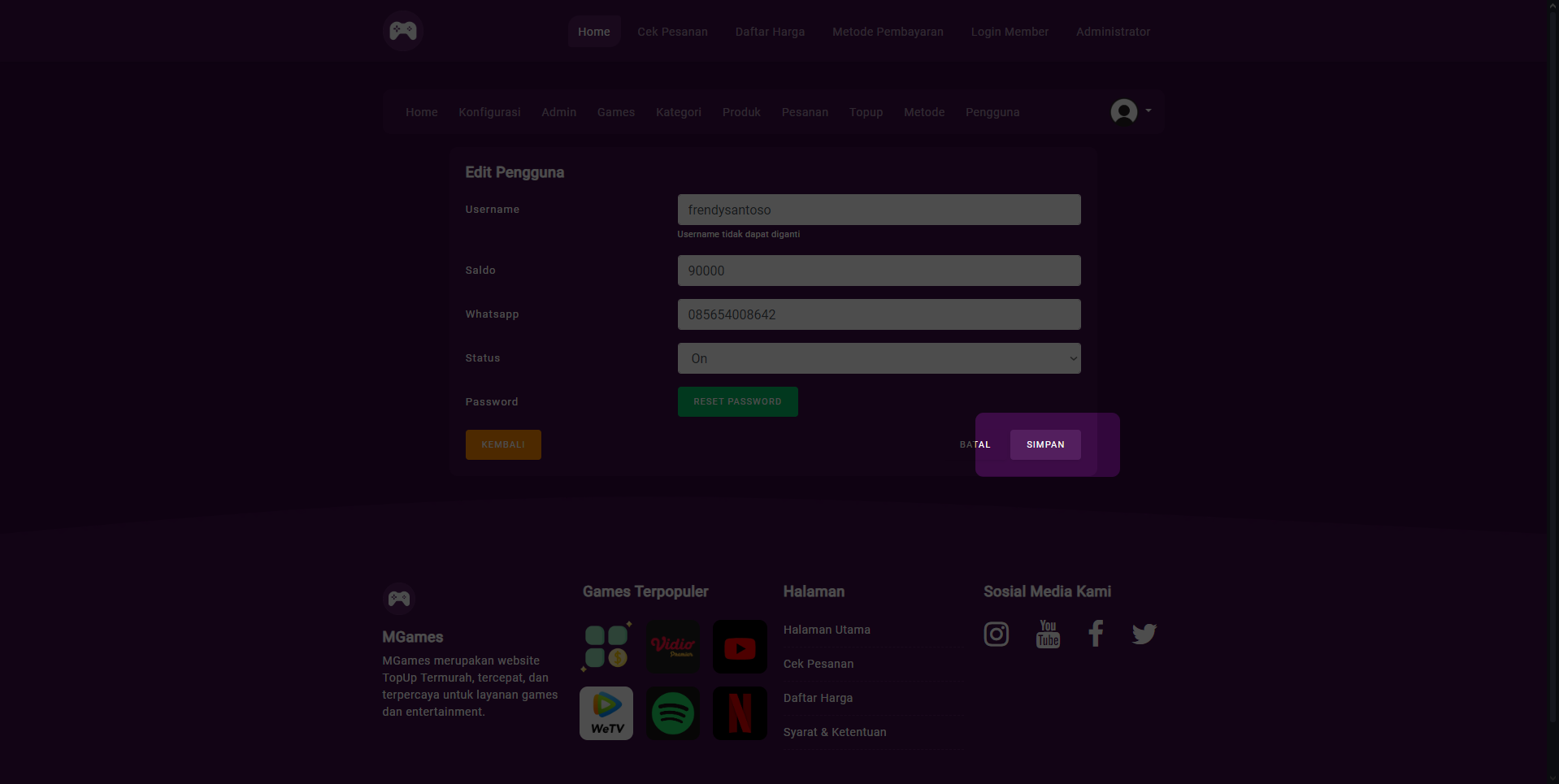Select the Spotify game tile
Screen dimensions: 1559x784
(673, 713)
